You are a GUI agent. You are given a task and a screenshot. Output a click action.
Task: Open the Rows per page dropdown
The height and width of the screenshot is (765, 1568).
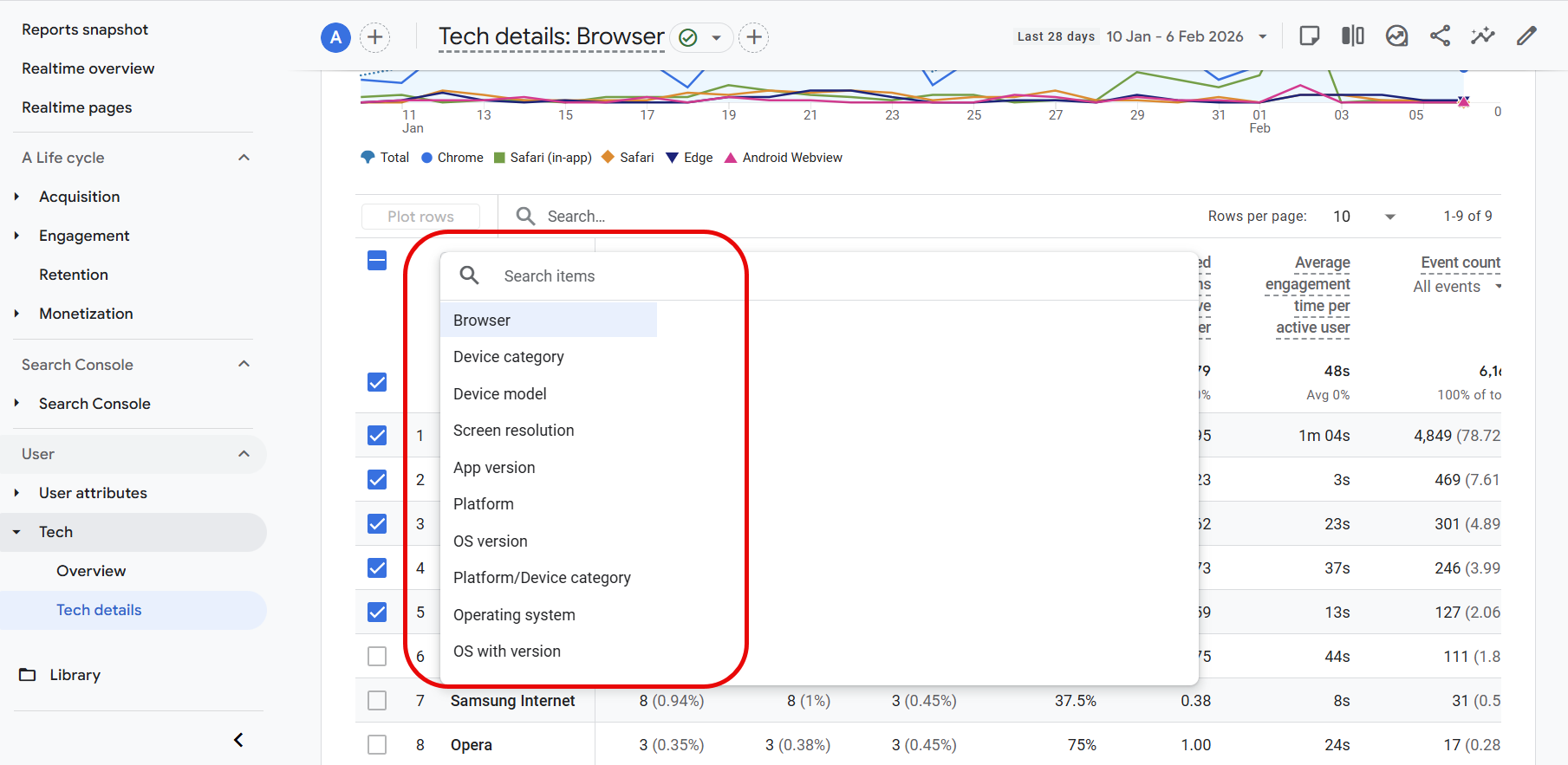pyautogui.click(x=1390, y=217)
